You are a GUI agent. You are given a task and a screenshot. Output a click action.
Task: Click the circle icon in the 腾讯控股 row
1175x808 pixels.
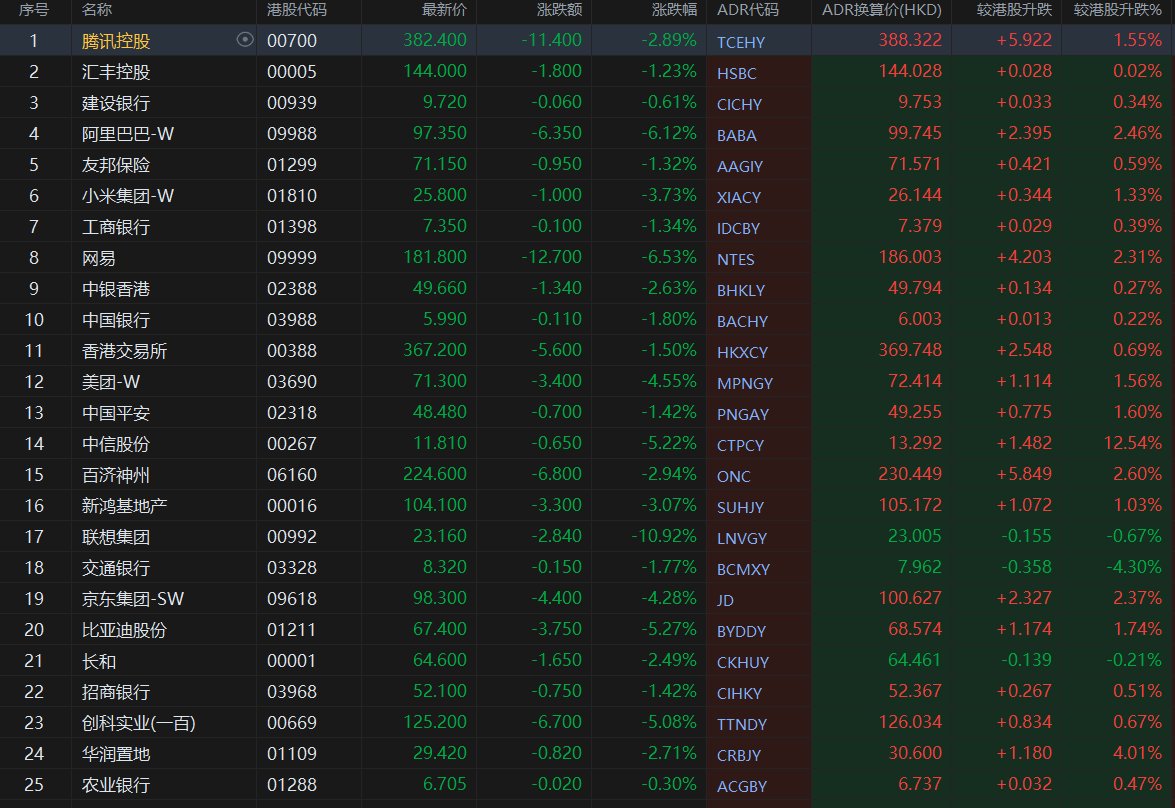coord(245,40)
